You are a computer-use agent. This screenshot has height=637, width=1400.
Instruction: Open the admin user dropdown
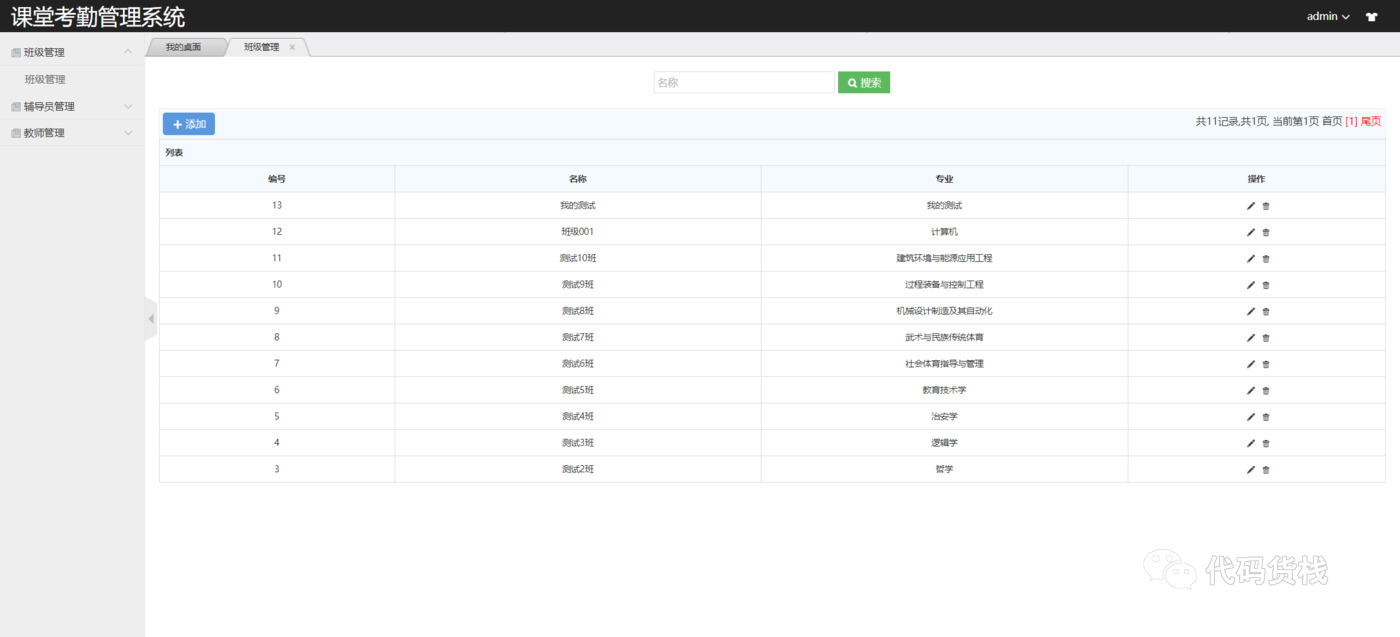pyautogui.click(x=1328, y=16)
